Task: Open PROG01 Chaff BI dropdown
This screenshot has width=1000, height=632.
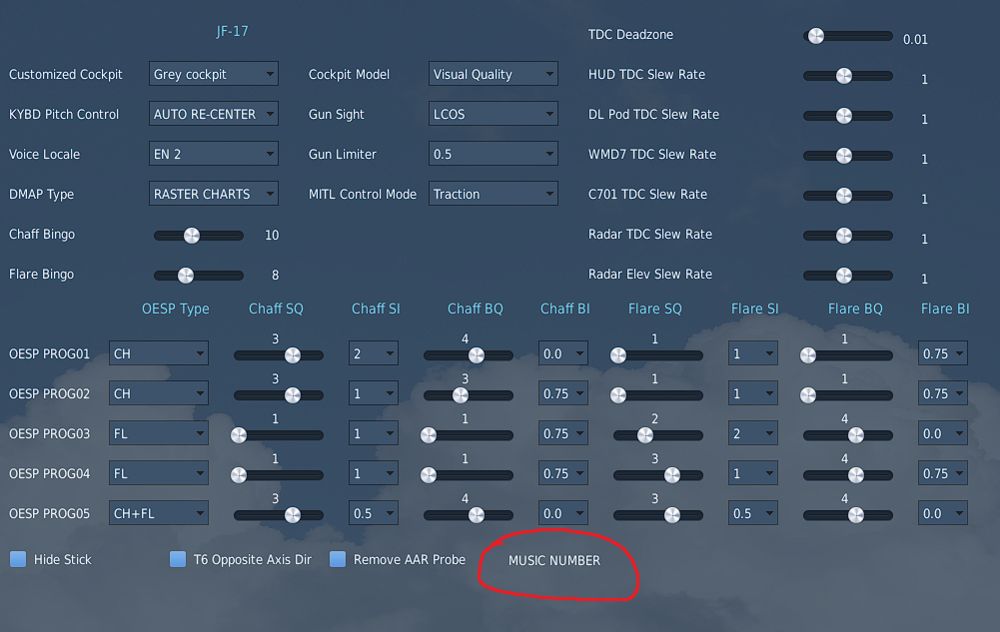Action: (563, 353)
